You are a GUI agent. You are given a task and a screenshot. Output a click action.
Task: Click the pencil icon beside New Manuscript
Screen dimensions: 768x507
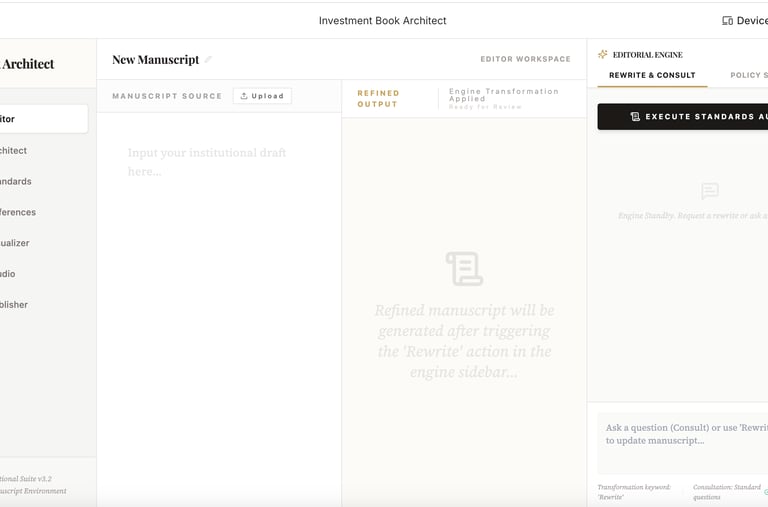tap(208, 59)
